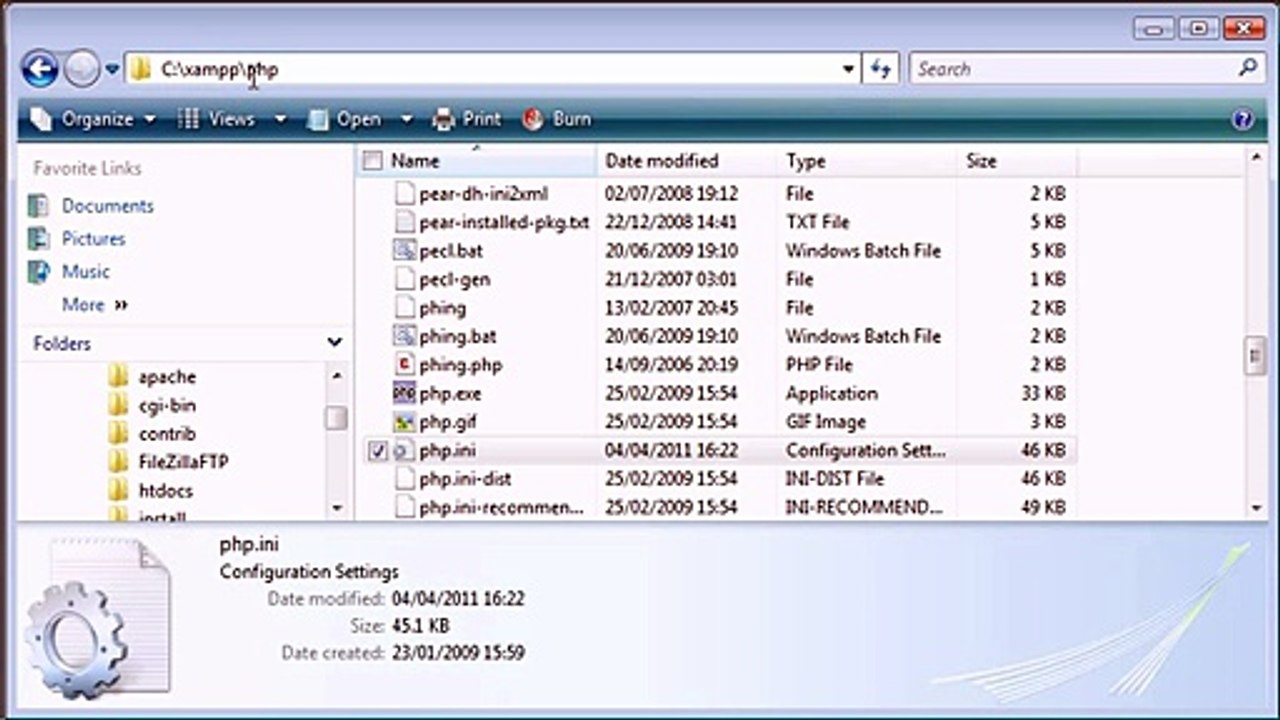This screenshot has height=720, width=1280.
Task: Click the pear-installed-pkg.txt file icon
Action: click(404, 222)
